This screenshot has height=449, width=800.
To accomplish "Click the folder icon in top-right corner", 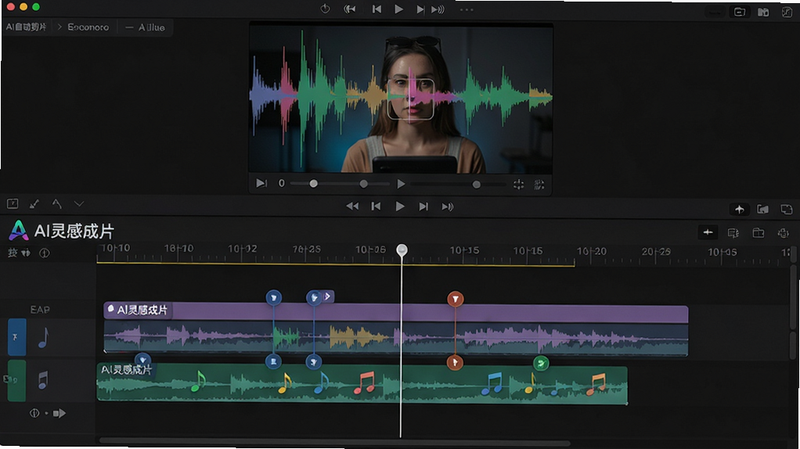I will pos(739,12).
